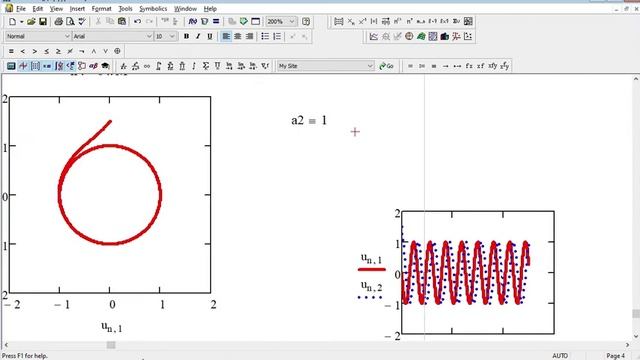Viewport: 640px width, 360px height.
Task: Print the worksheet with the printer icon
Action: (x=58, y=22)
